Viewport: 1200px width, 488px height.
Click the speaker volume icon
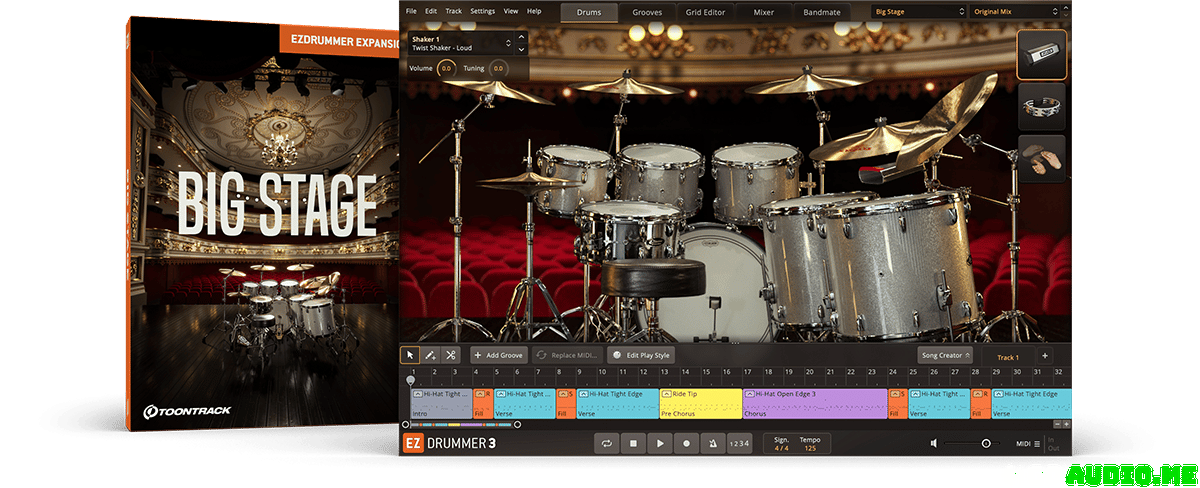[x=934, y=443]
